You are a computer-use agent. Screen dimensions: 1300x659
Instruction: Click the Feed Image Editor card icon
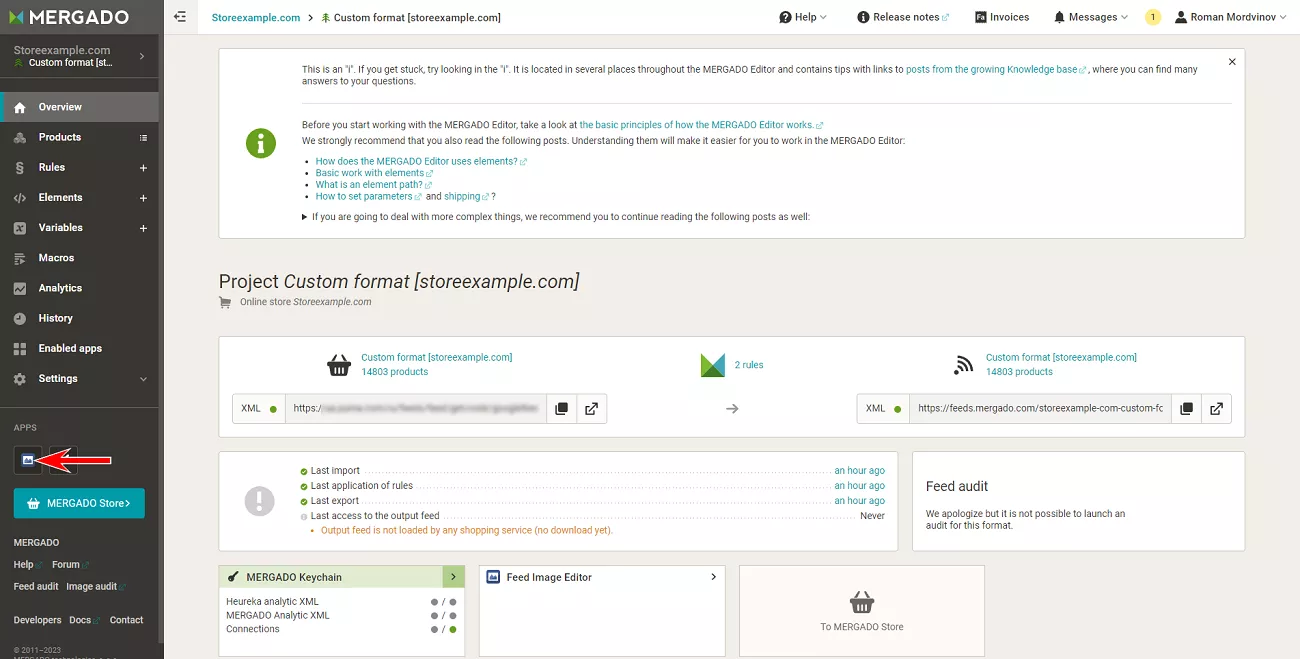tap(493, 577)
